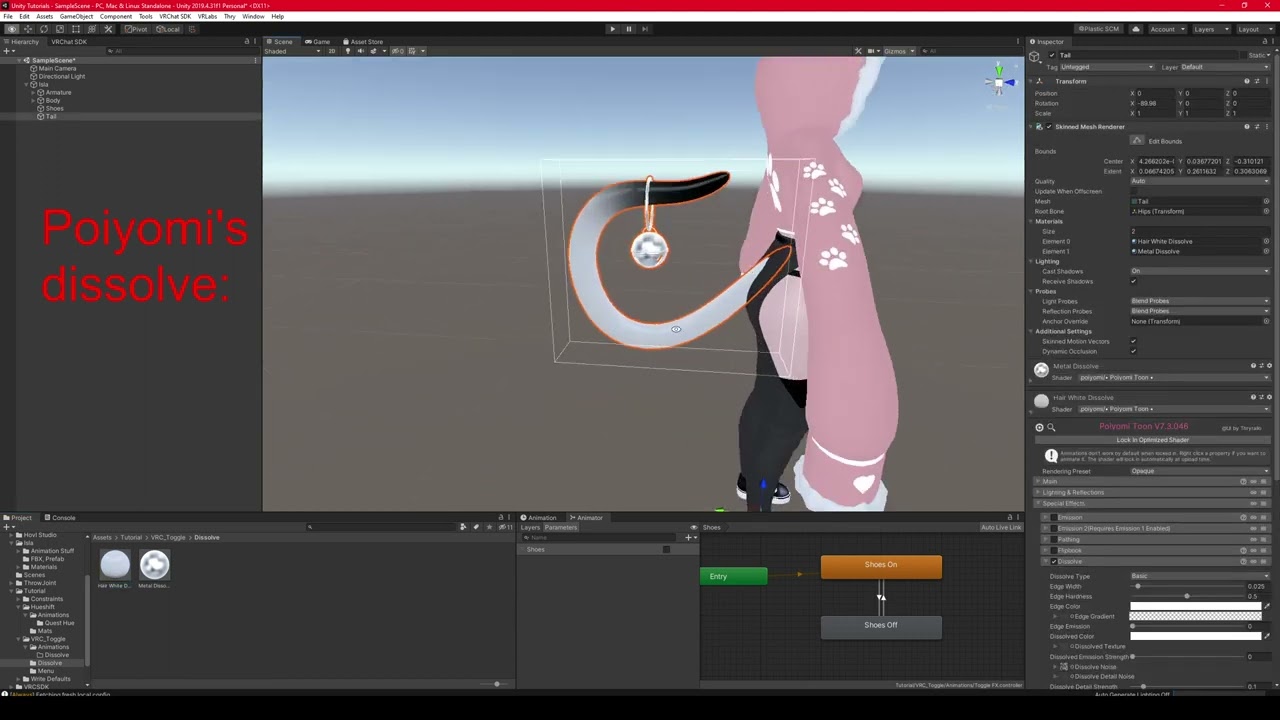Viewport: 1280px width, 720px height.
Task: Collapse the Isla object in Hierarchy
Action: click(x=26, y=84)
